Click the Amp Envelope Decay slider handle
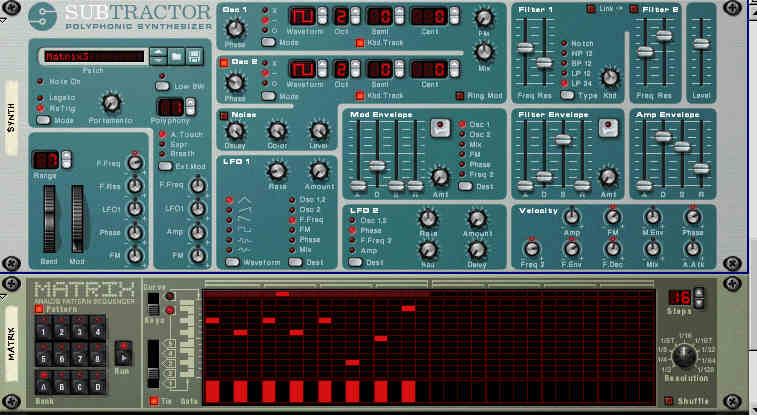757x415 pixels. [x=663, y=137]
